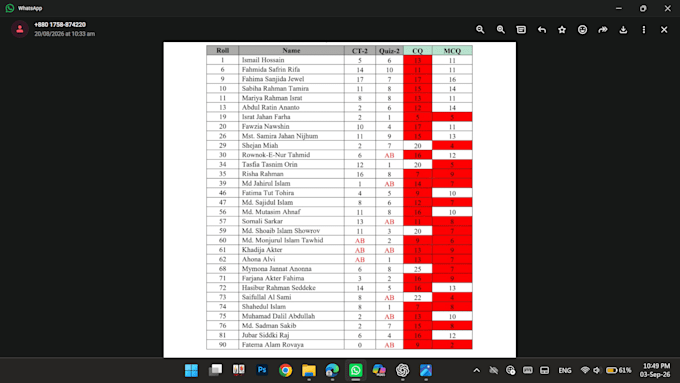Click timestamp 20/08/2026 at 10:33 am
Image resolution: width=680 pixels, height=383 pixels.
pos(65,34)
